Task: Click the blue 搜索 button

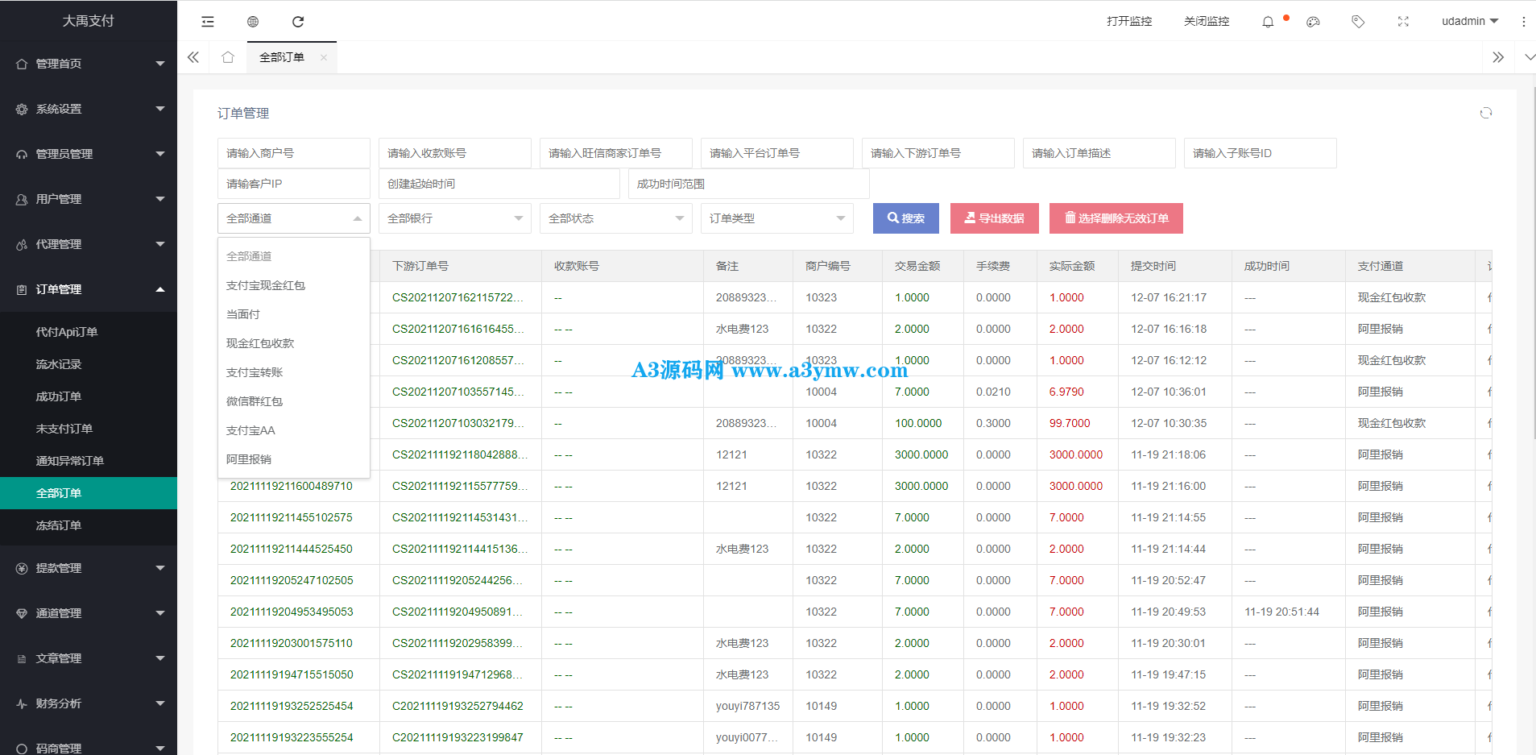Action: [906, 218]
